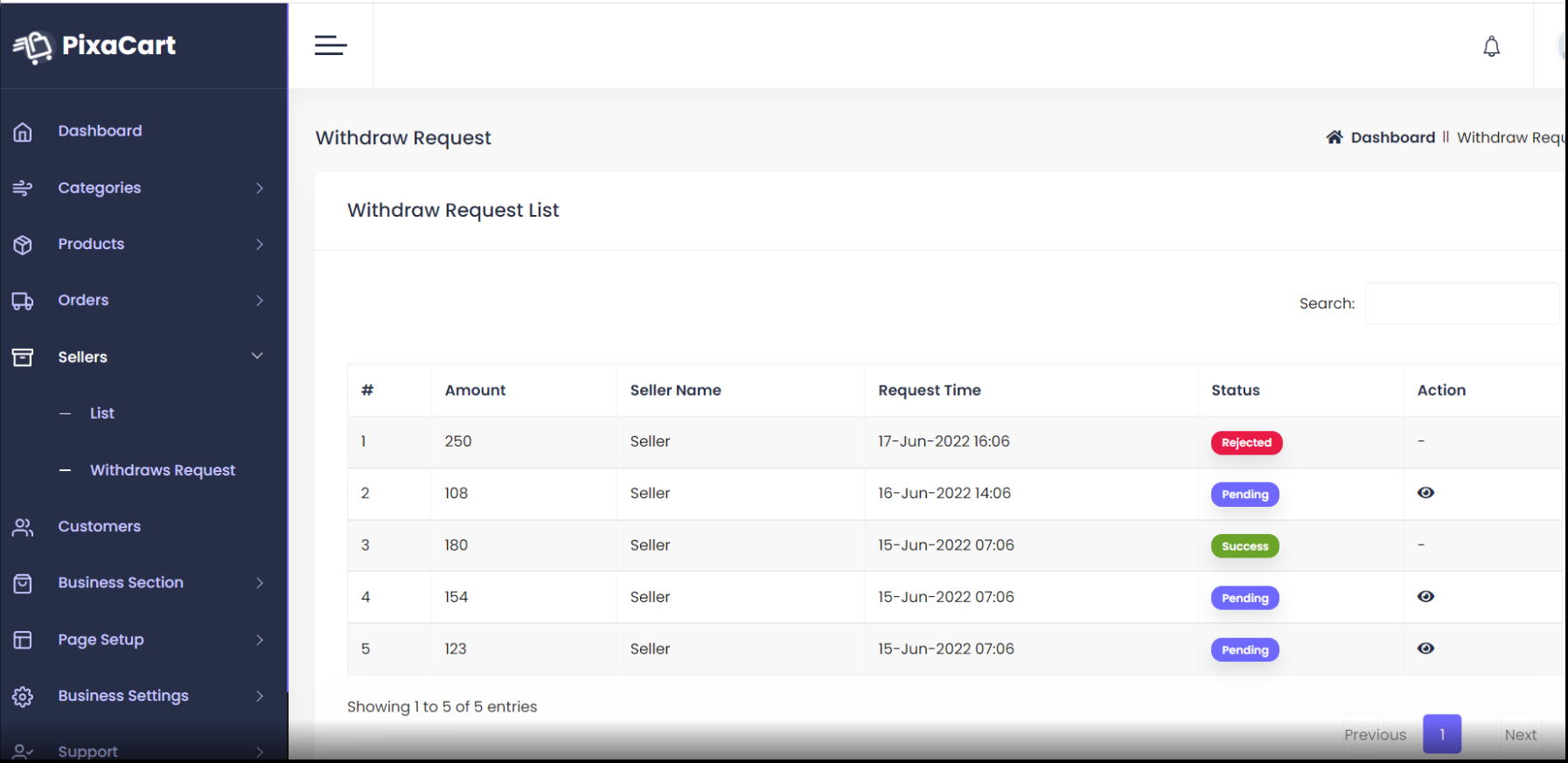Click the hamburger menu toggle icon

click(331, 45)
